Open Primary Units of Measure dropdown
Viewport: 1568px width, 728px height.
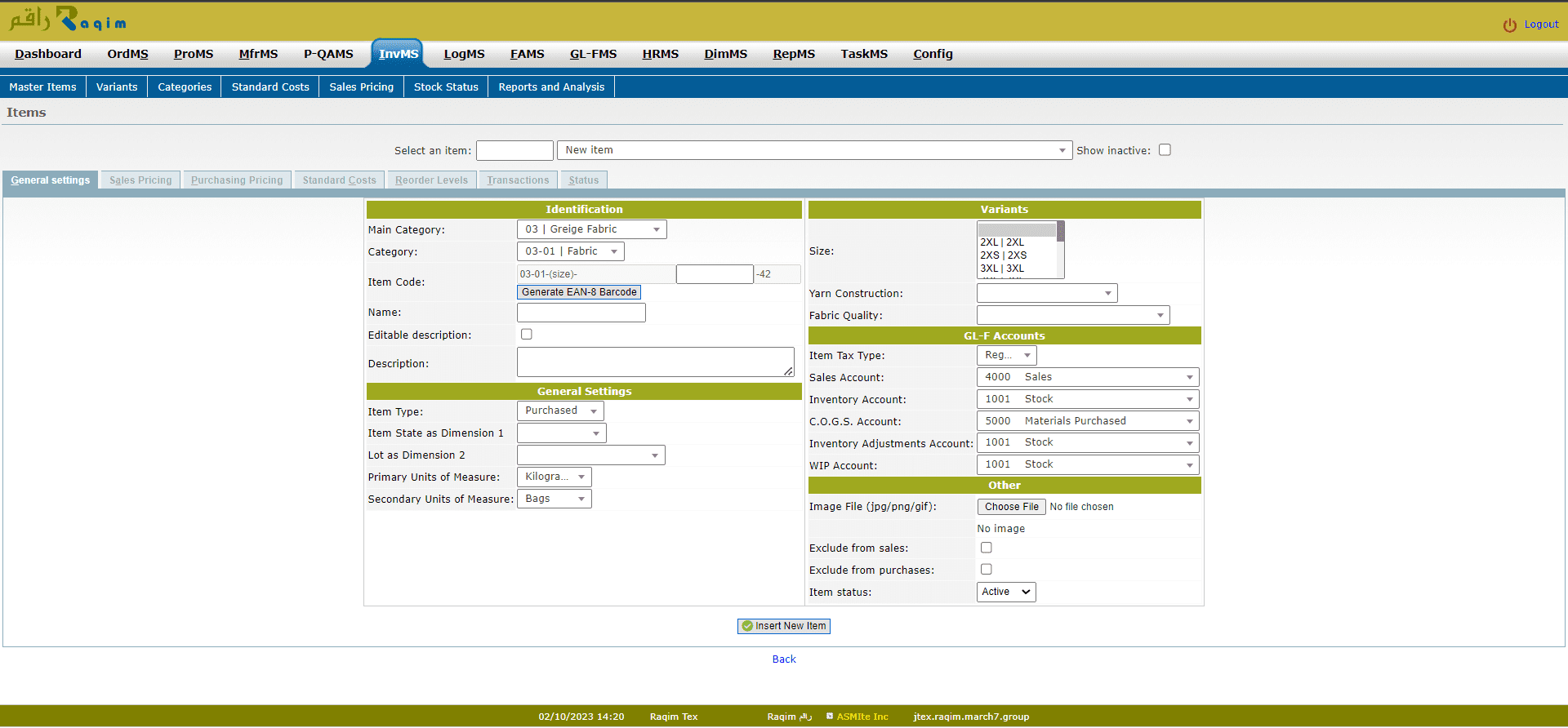point(555,477)
